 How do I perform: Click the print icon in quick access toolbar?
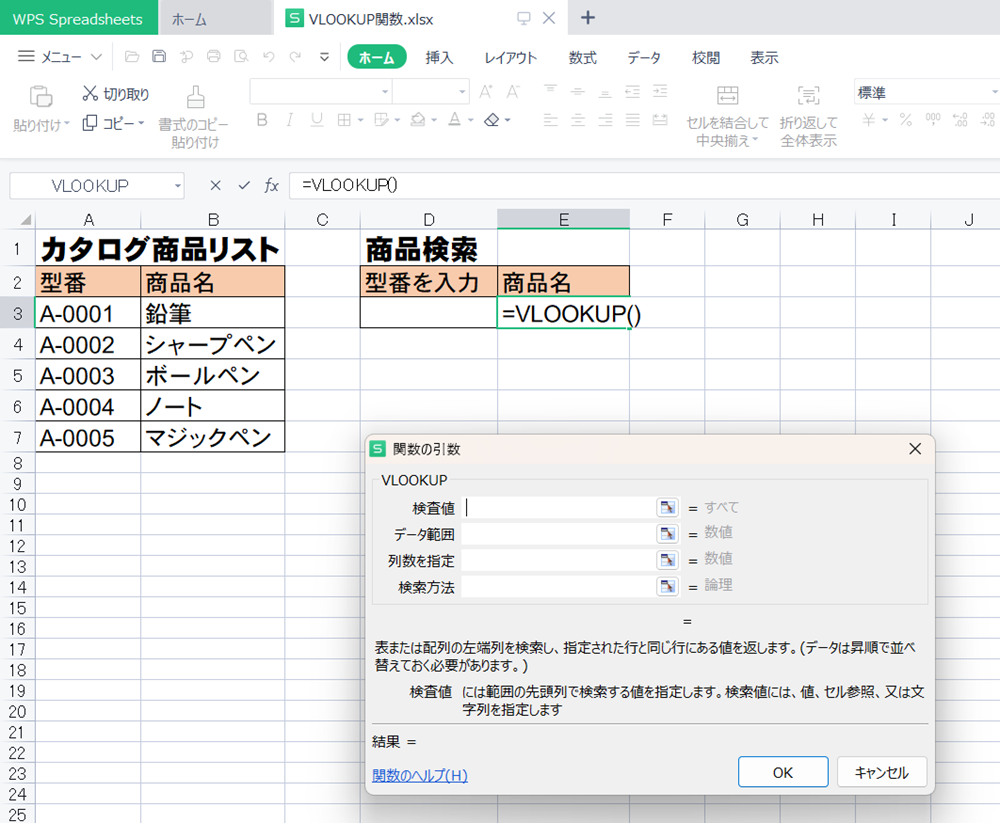tap(214, 57)
